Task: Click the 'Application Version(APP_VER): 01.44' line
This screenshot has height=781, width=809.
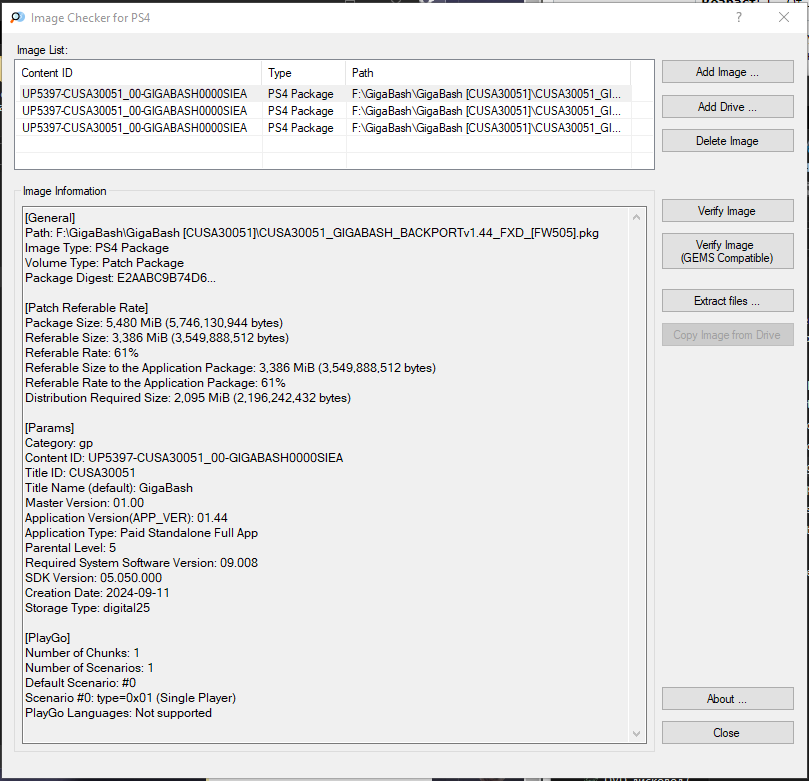Action: (126, 518)
